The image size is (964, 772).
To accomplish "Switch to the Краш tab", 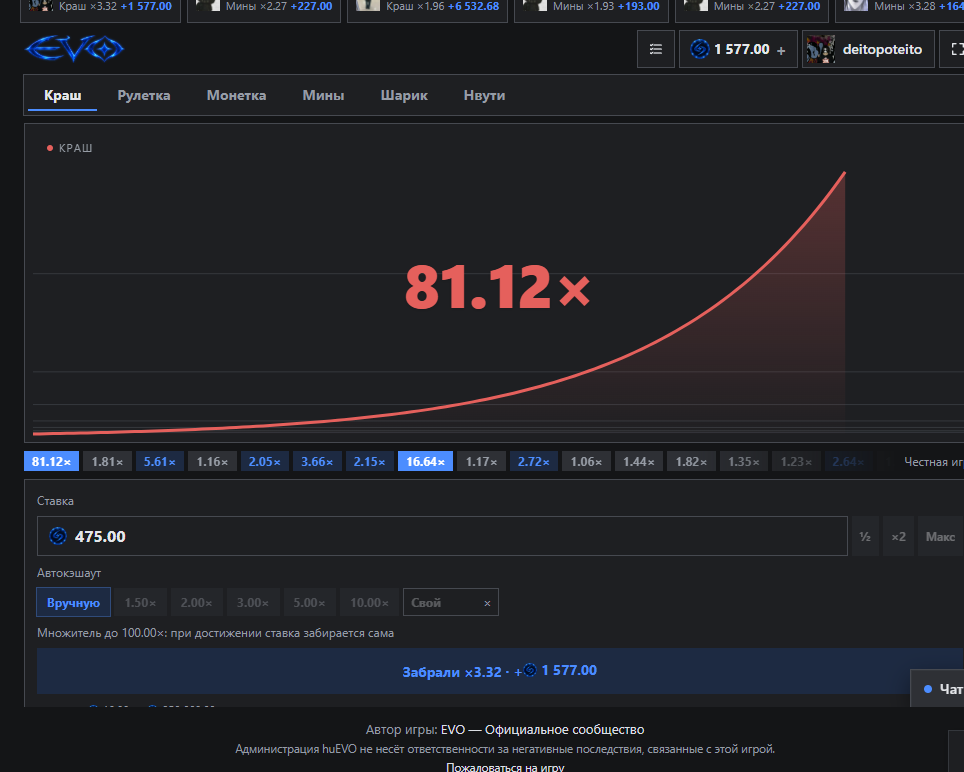I will pyautogui.click(x=63, y=95).
